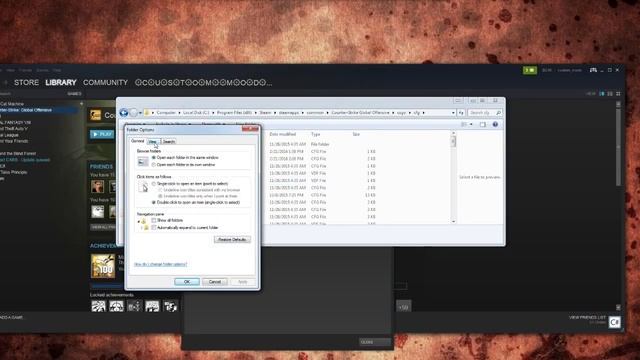Switch to General tab in Folder Options
This screenshot has width=640, height=360.
pyautogui.click(x=138, y=141)
